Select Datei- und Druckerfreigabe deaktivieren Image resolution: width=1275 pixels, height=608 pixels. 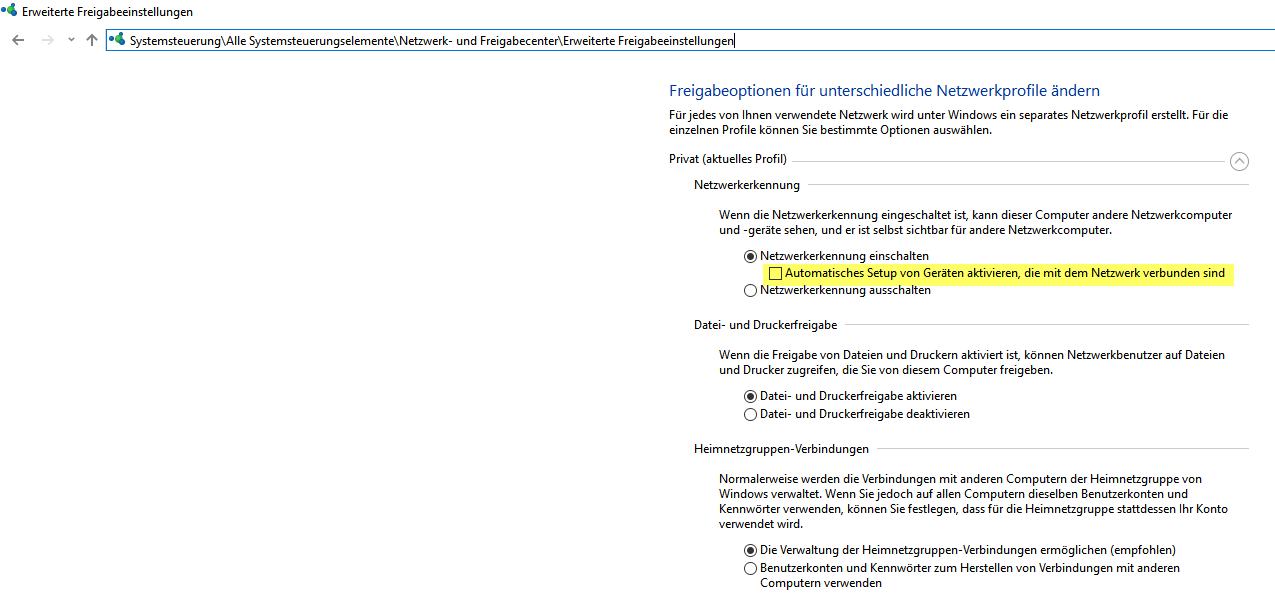pyautogui.click(x=751, y=414)
